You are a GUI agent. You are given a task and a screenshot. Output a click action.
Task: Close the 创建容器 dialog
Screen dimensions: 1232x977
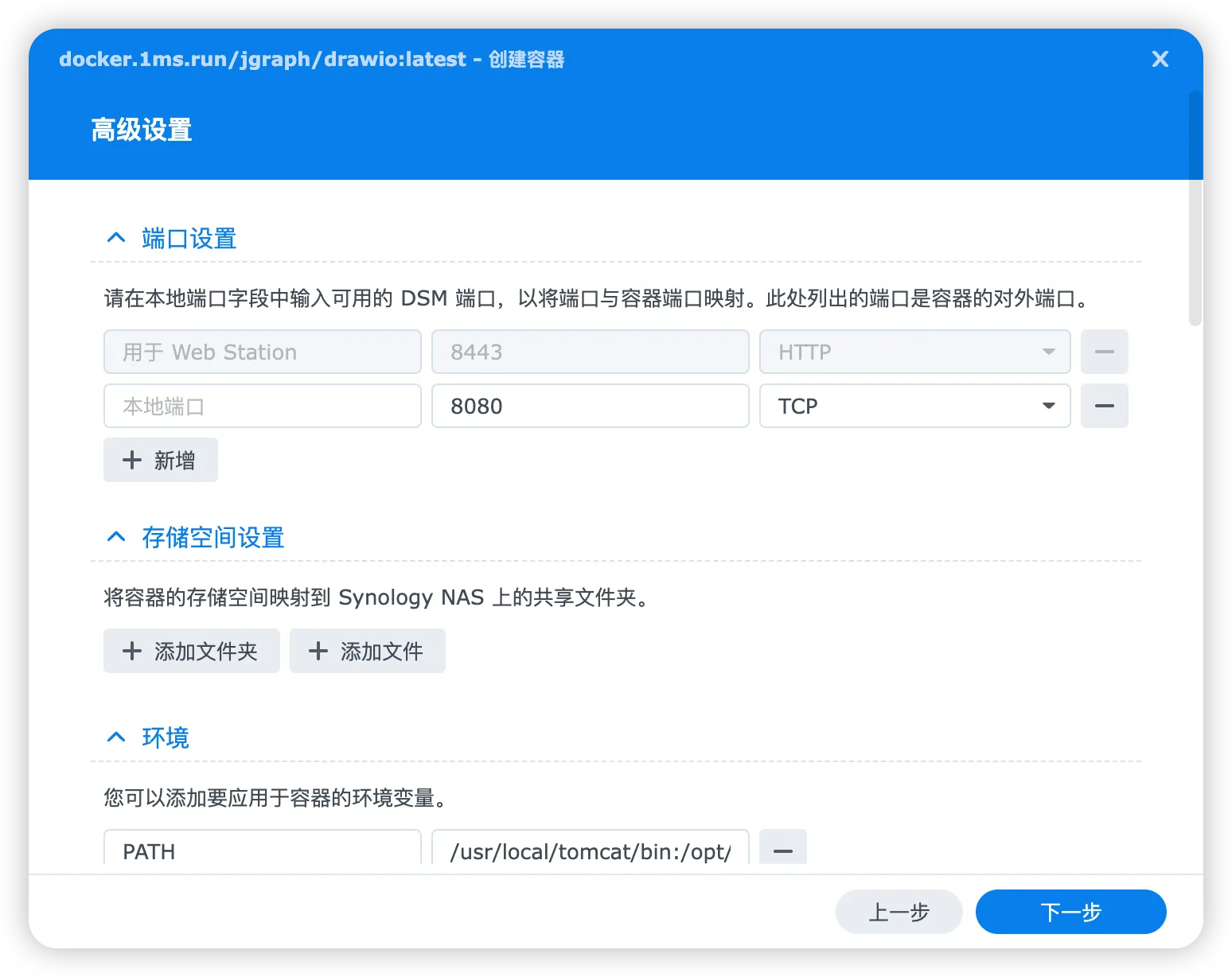(1160, 59)
